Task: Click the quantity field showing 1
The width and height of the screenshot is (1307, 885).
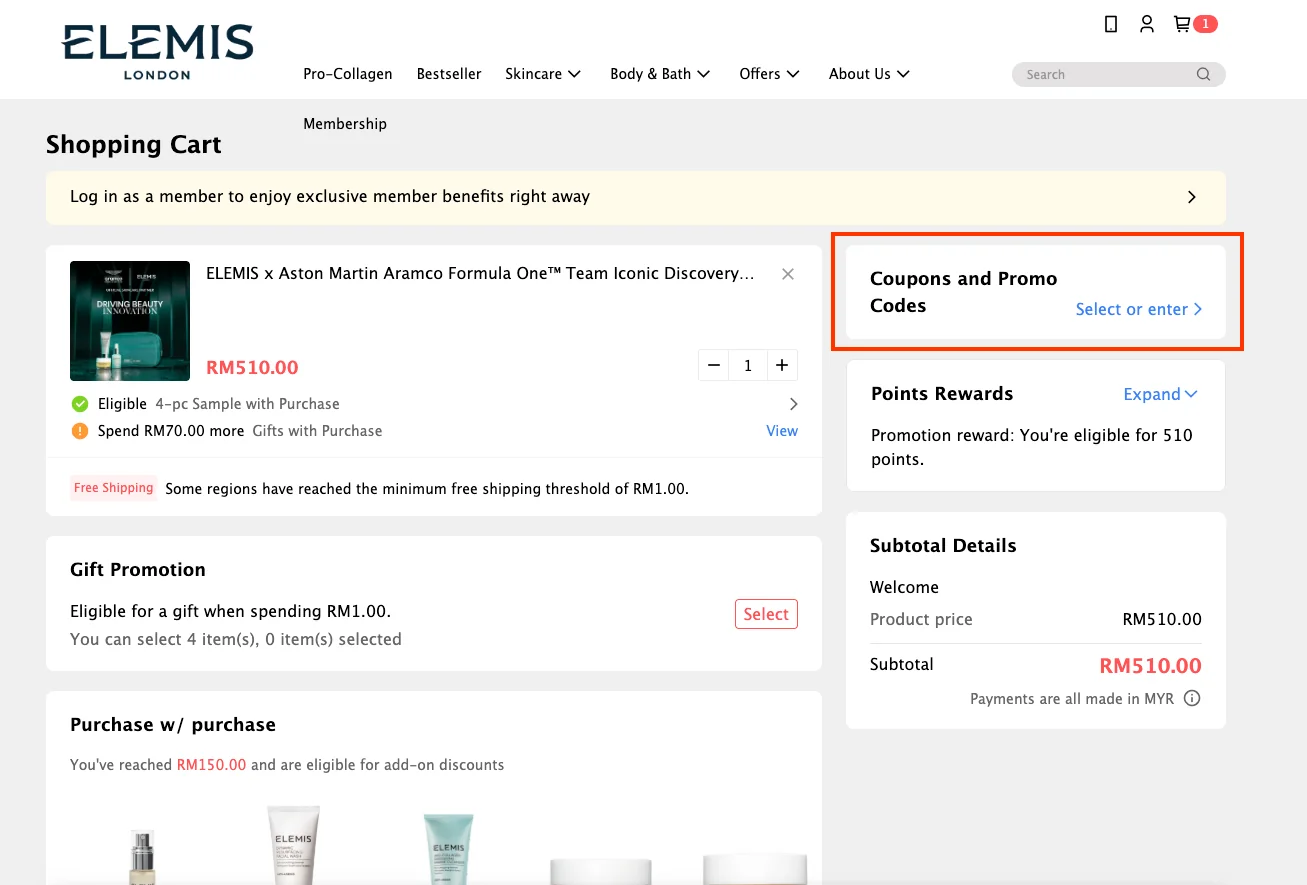Action: click(748, 366)
